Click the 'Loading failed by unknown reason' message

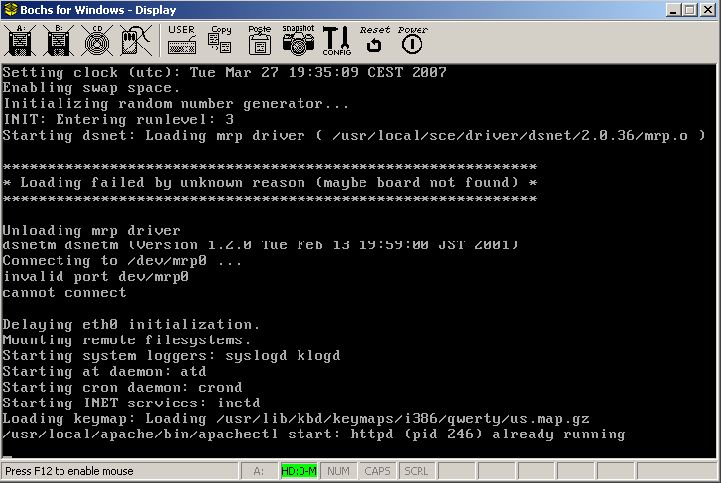269,183
